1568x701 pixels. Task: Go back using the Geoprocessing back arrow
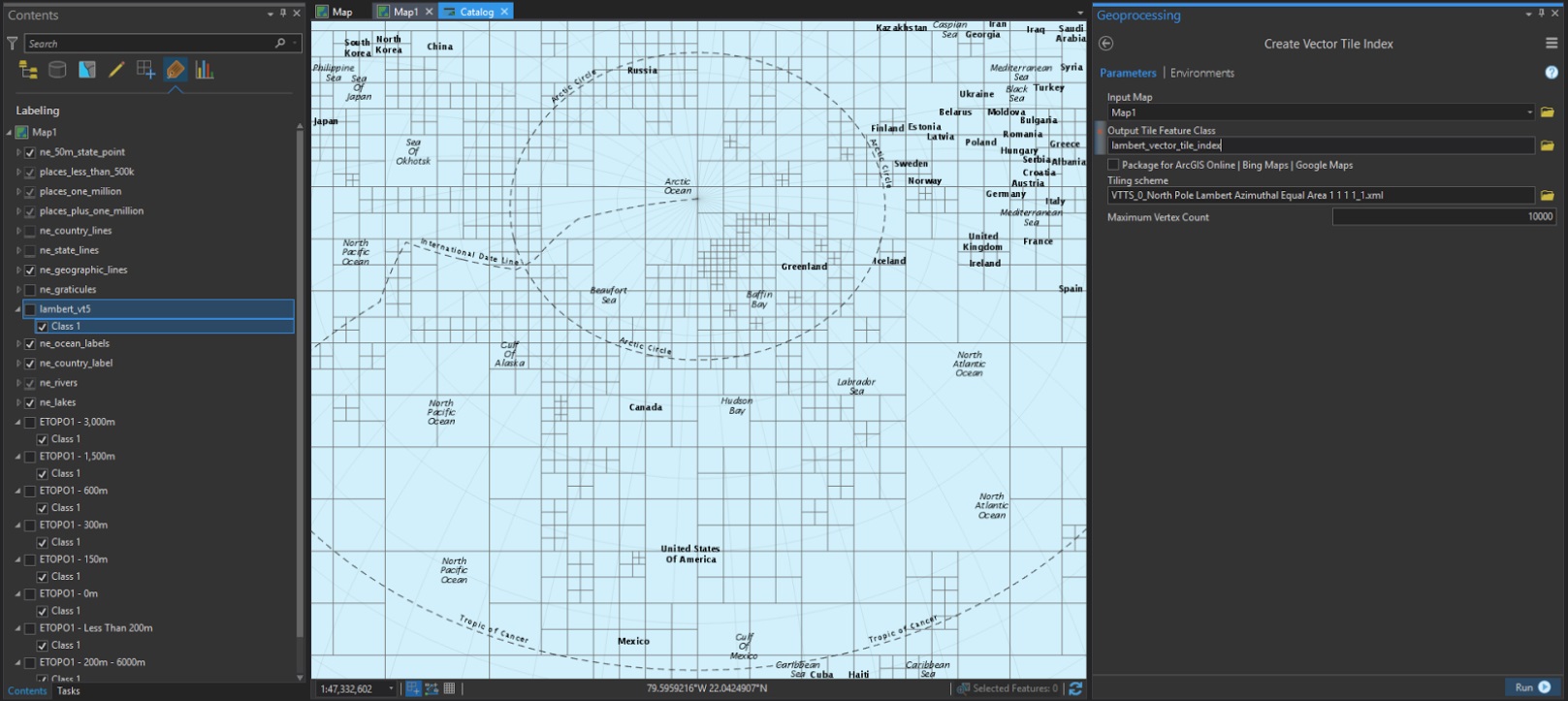click(x=1106, y=44)
